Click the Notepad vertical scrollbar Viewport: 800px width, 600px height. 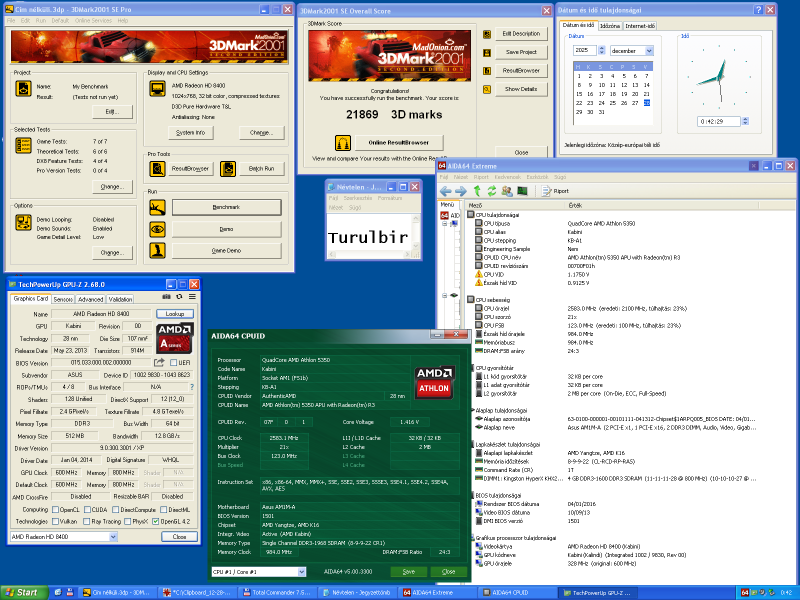coord(415,231)
